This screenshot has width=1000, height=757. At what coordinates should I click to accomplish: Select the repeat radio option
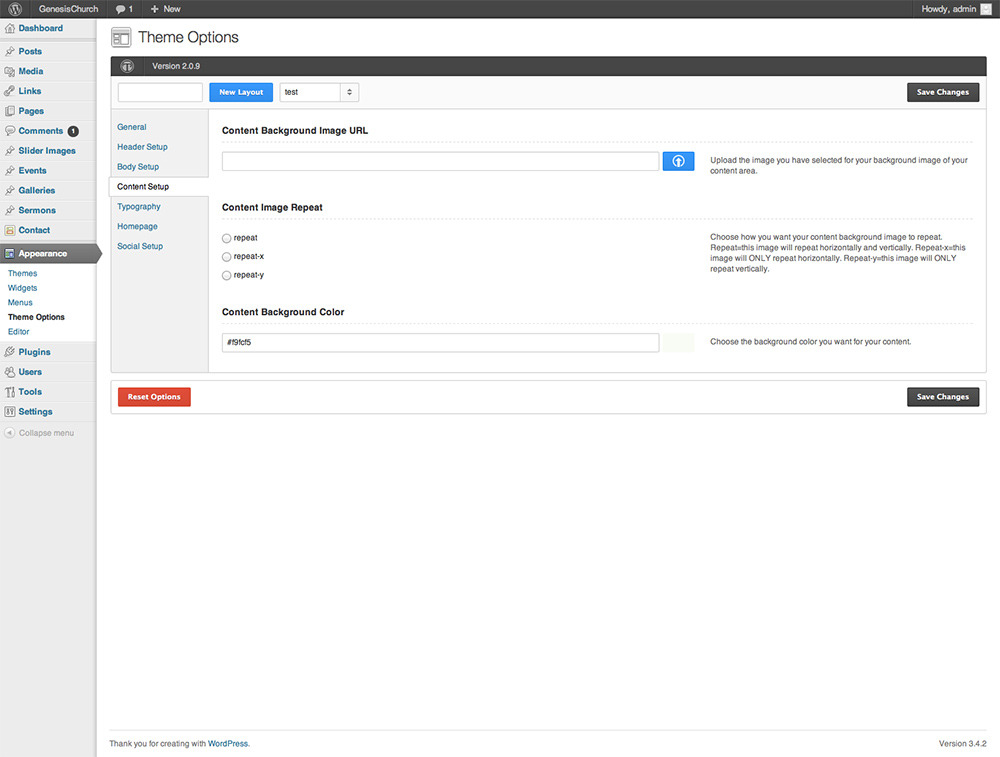(x=227, y=238)
